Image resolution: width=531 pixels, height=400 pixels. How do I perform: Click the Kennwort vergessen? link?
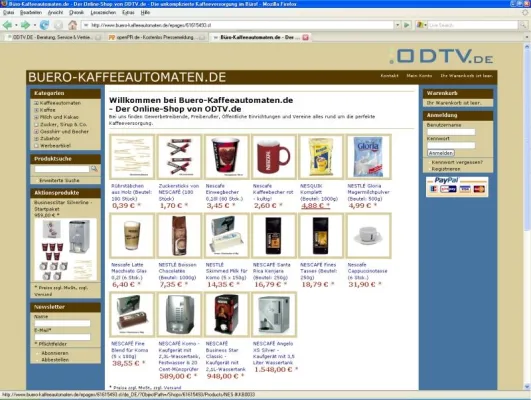point(457,162)
